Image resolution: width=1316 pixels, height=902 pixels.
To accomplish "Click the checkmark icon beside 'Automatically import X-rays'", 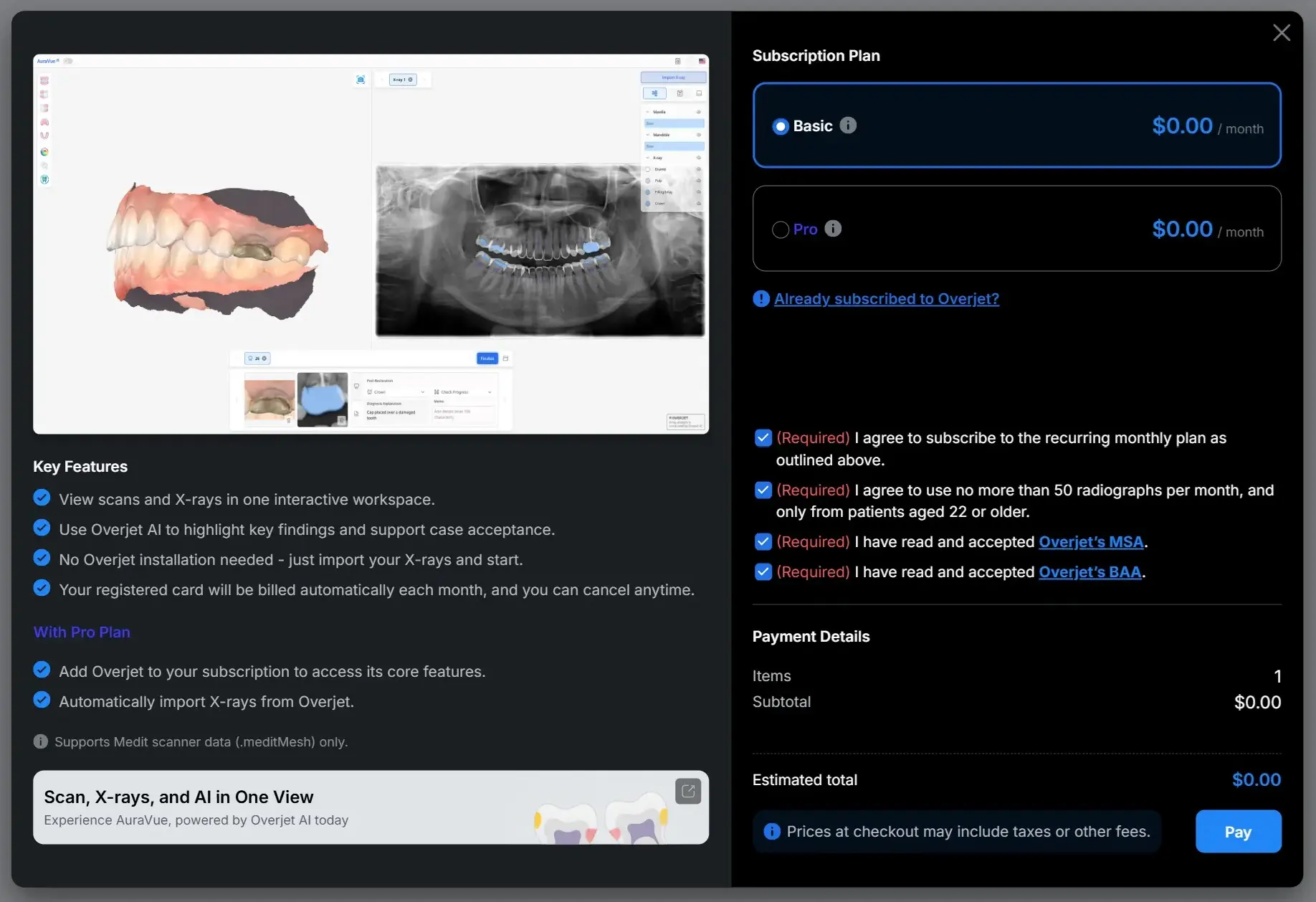I will point(42,700).
